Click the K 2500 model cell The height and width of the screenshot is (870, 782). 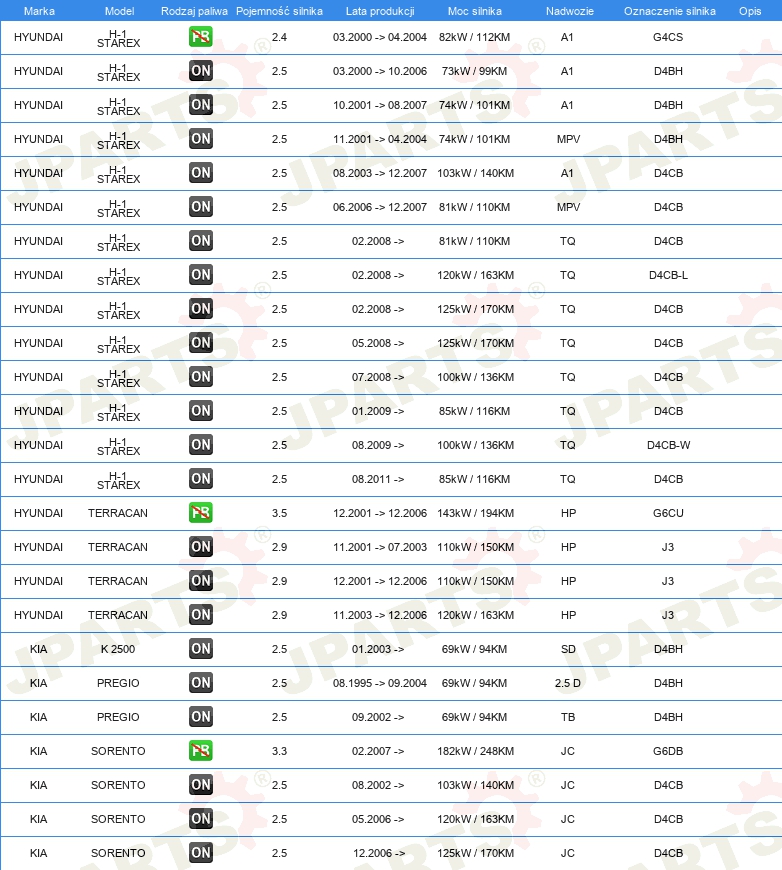tap(118, 649)
